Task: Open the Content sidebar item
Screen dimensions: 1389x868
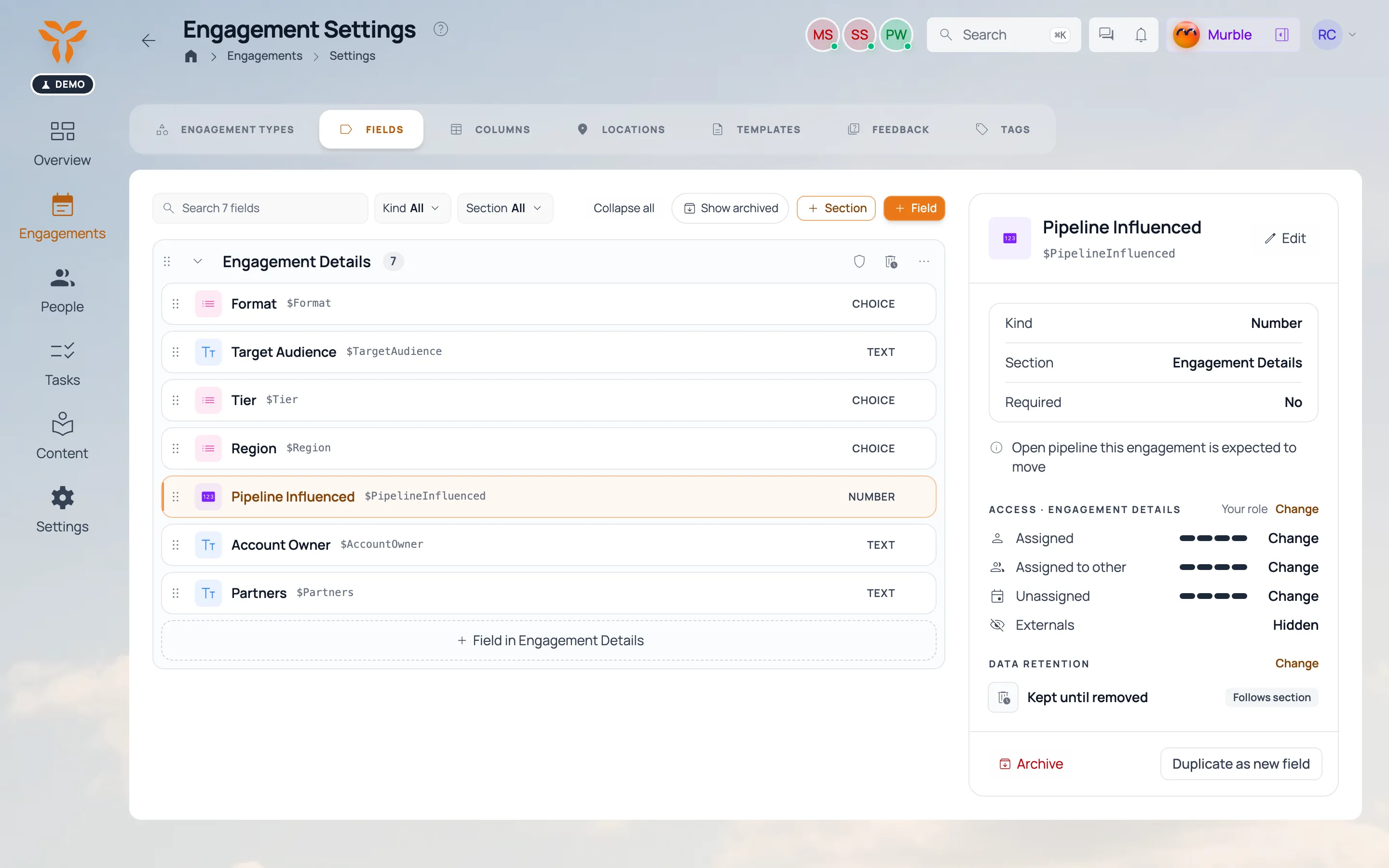Action: [62, 437]
